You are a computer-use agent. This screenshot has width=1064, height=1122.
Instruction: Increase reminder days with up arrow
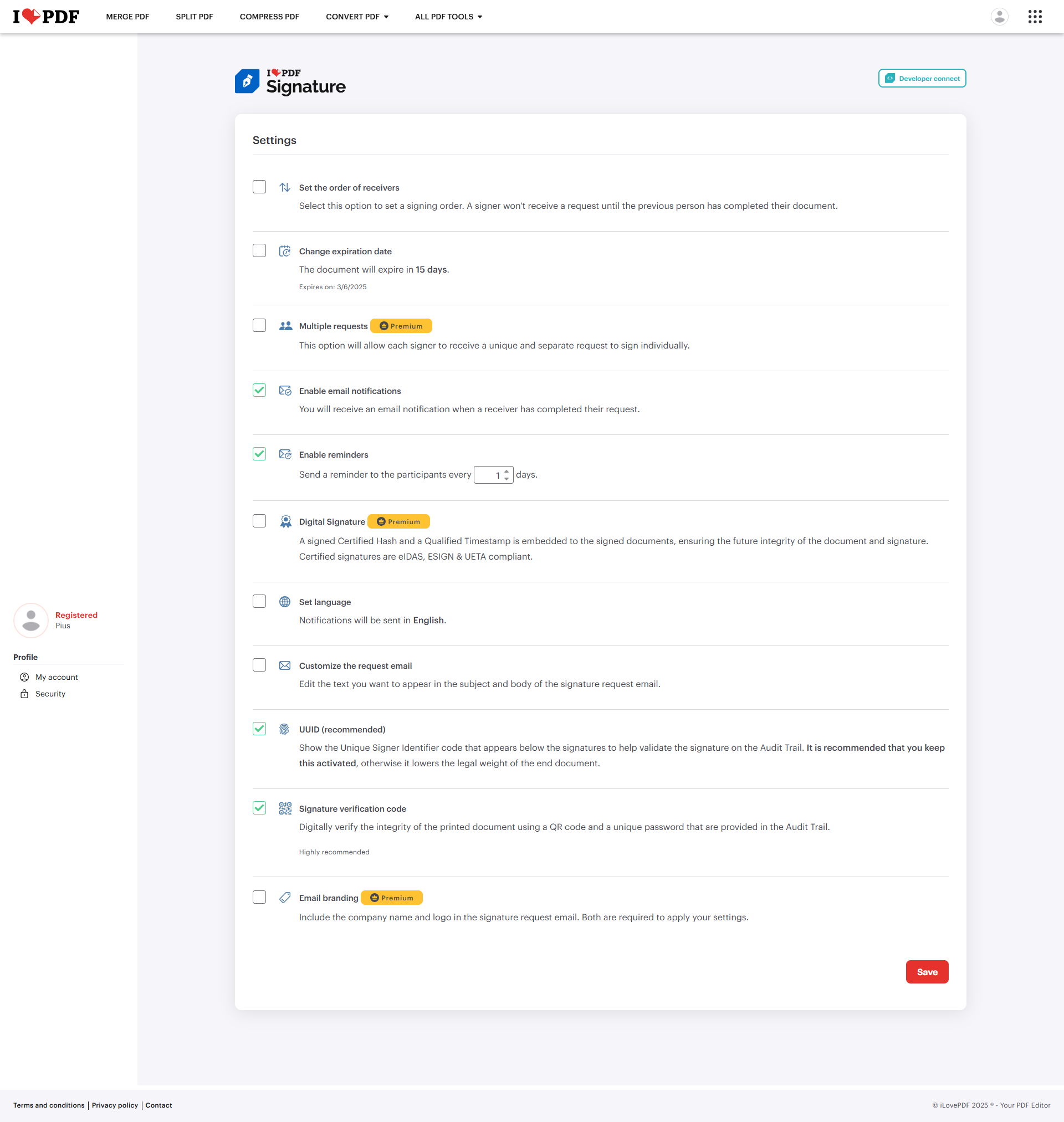tap(507, 471)
